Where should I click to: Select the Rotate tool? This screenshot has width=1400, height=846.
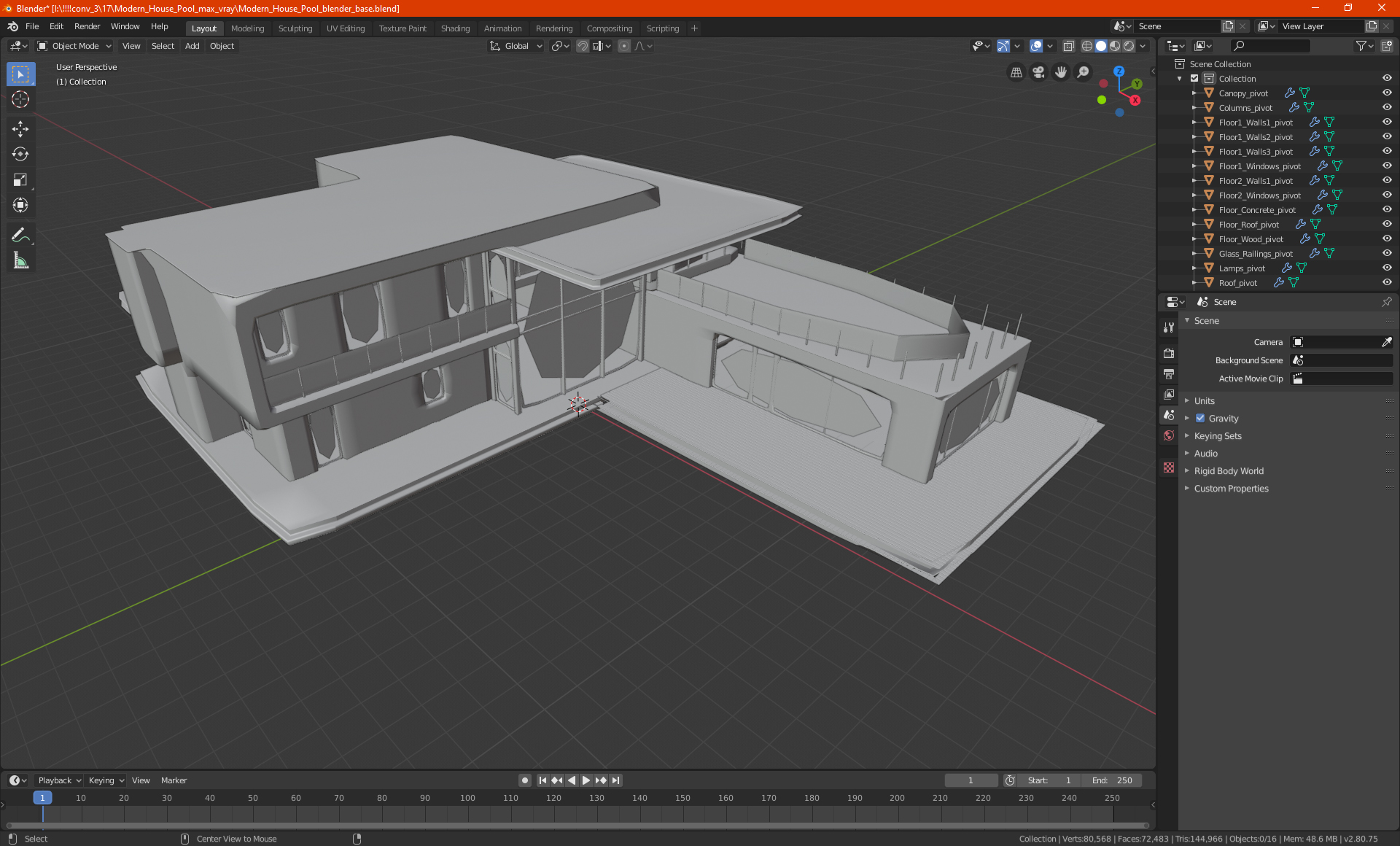[x=20, y=154]
